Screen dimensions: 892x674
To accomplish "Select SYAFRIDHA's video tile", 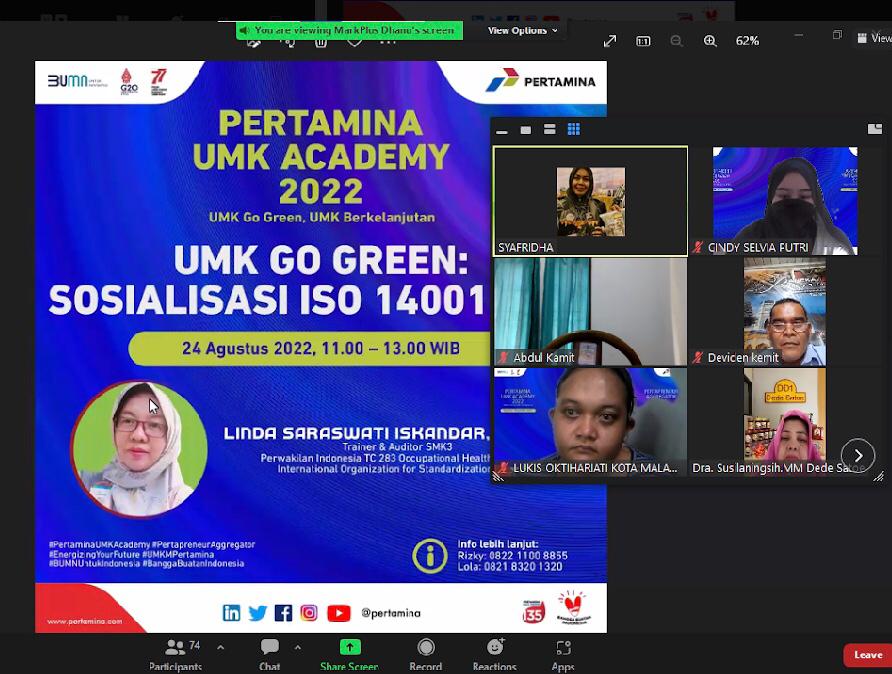I will click(x=590, y=201).
